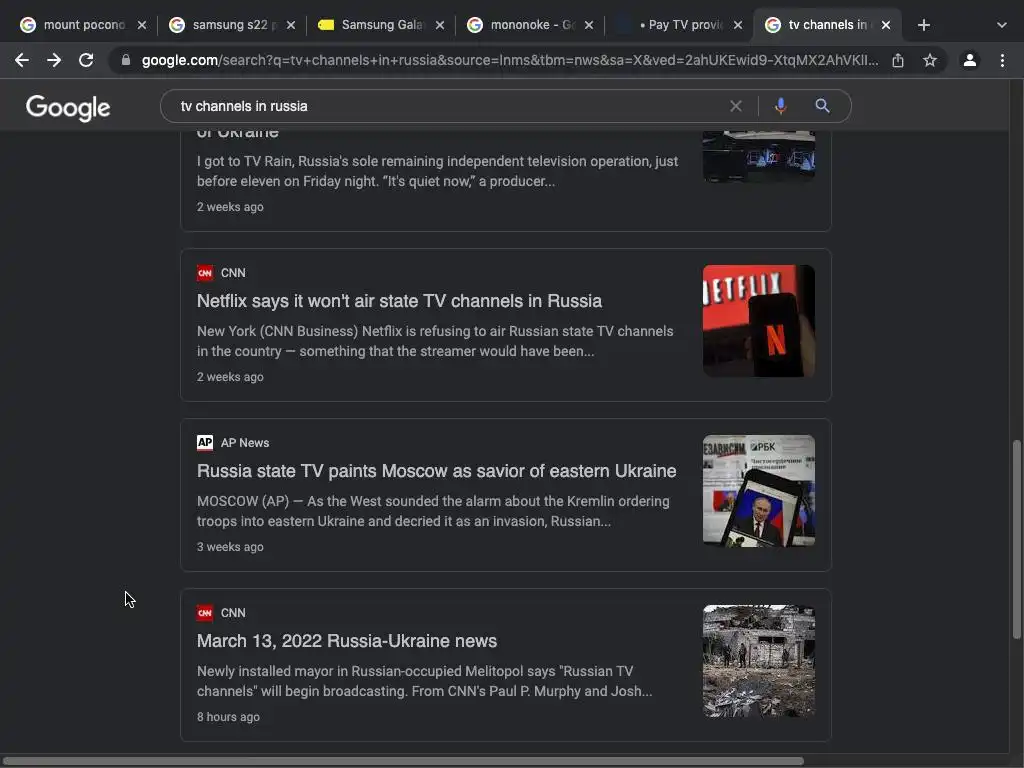The width and height of the screenshot is (1024, 768).
Task: Click the padlock site info icon
Action: point(126,60)
